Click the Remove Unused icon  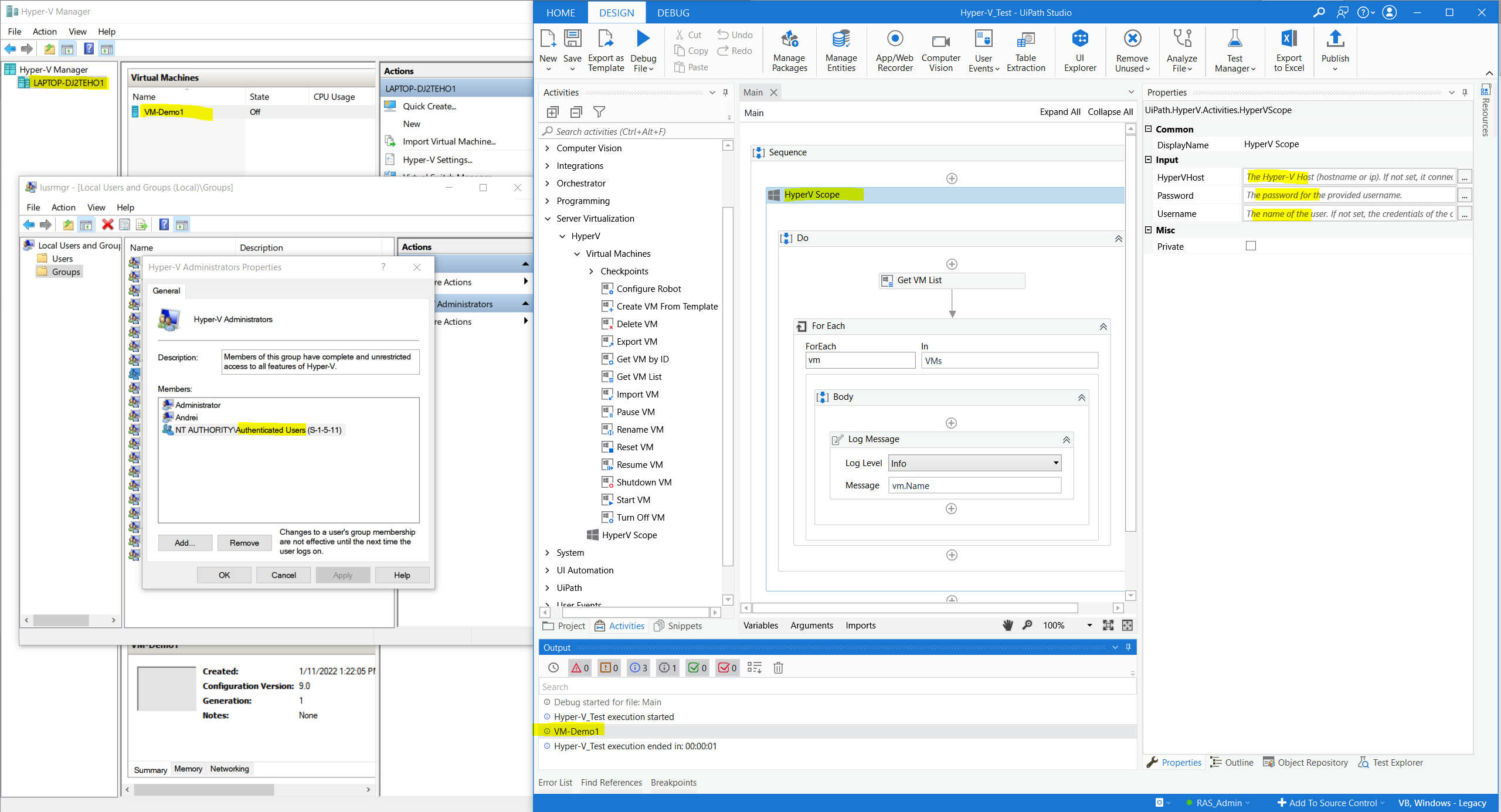click(1132, 39)
